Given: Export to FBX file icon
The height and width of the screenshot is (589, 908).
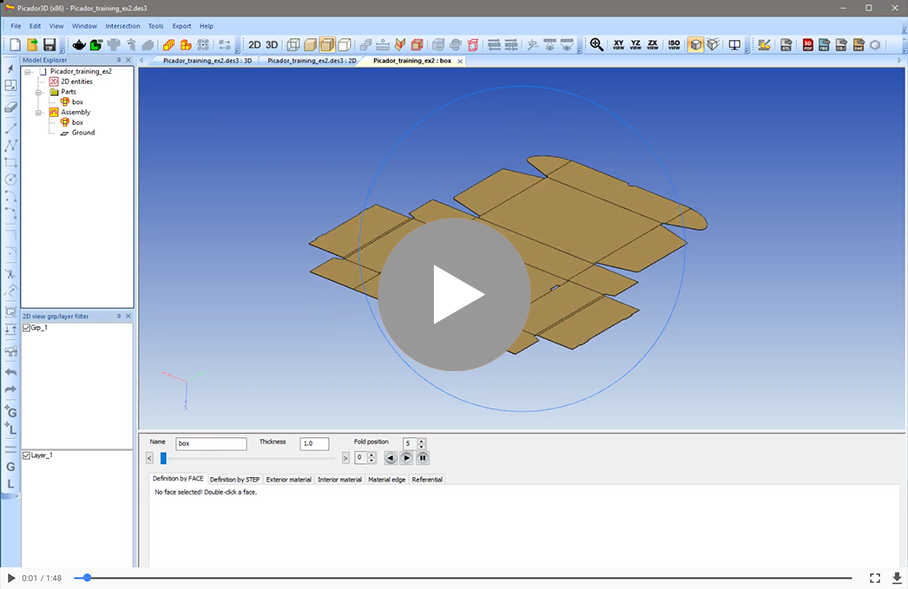Looking at the screenshot, I should point(825,45).
